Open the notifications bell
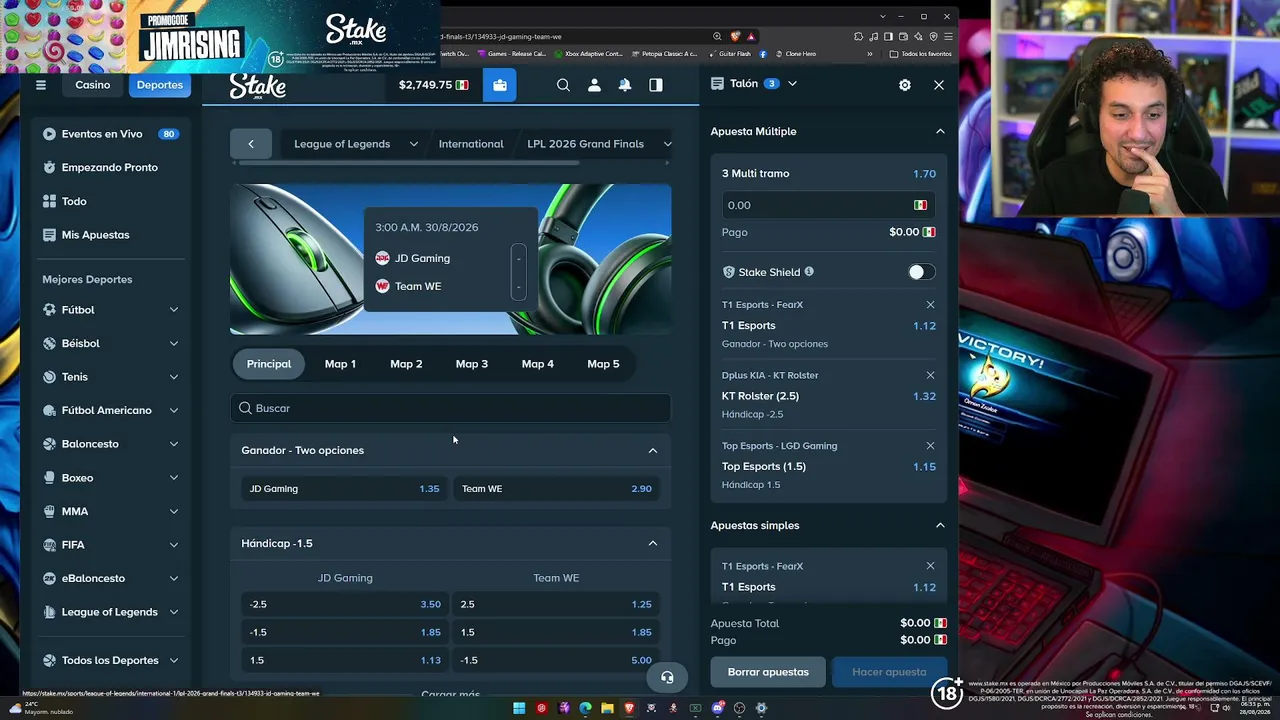This screenshot has height=720, width=1280. 625,85
